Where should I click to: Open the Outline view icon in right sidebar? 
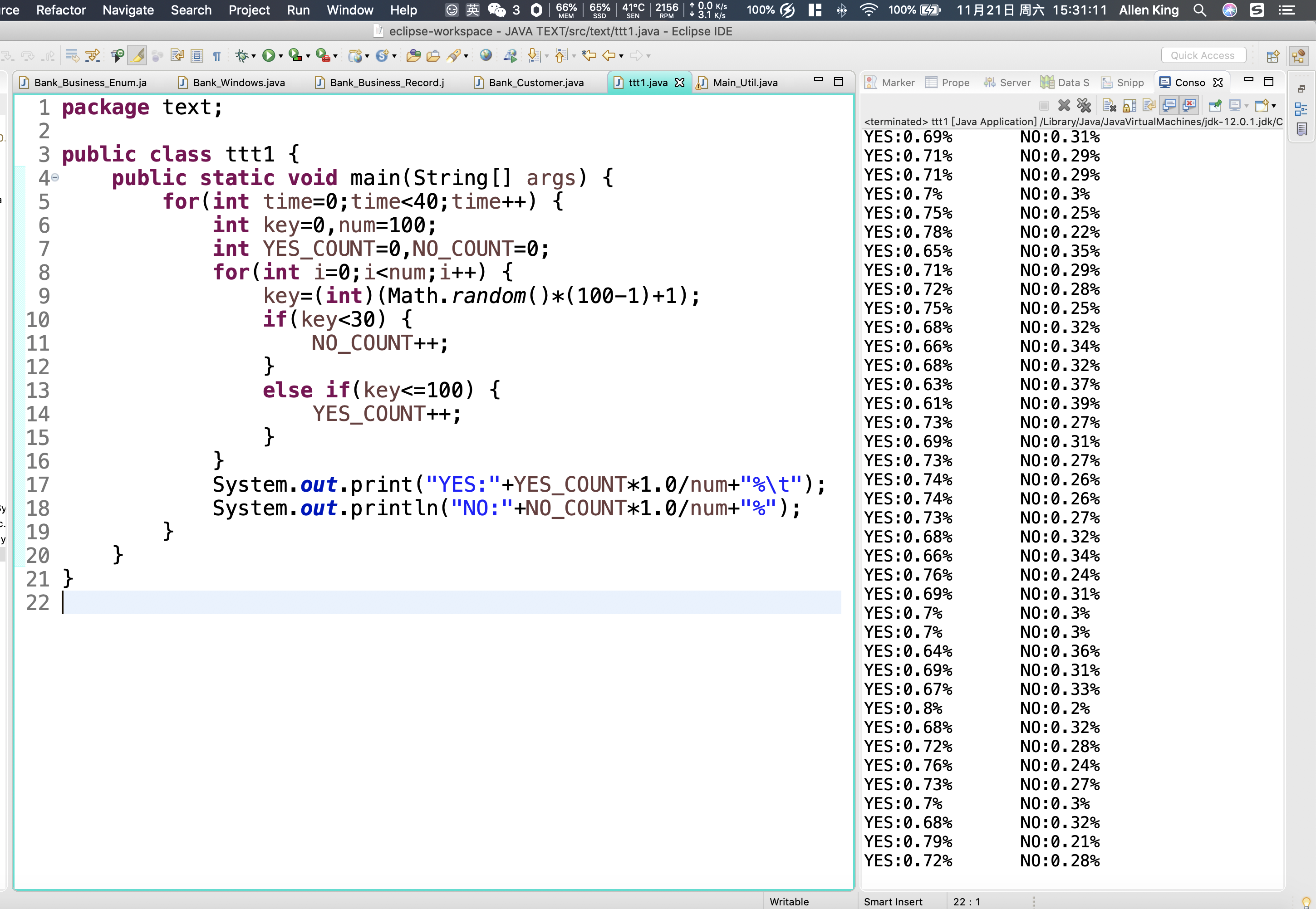tap(1301, 109)
